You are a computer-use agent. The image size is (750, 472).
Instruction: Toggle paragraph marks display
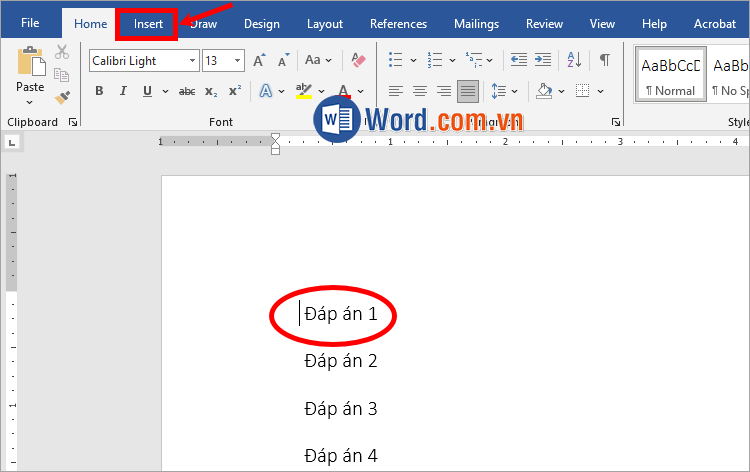(x=604, y=60)
